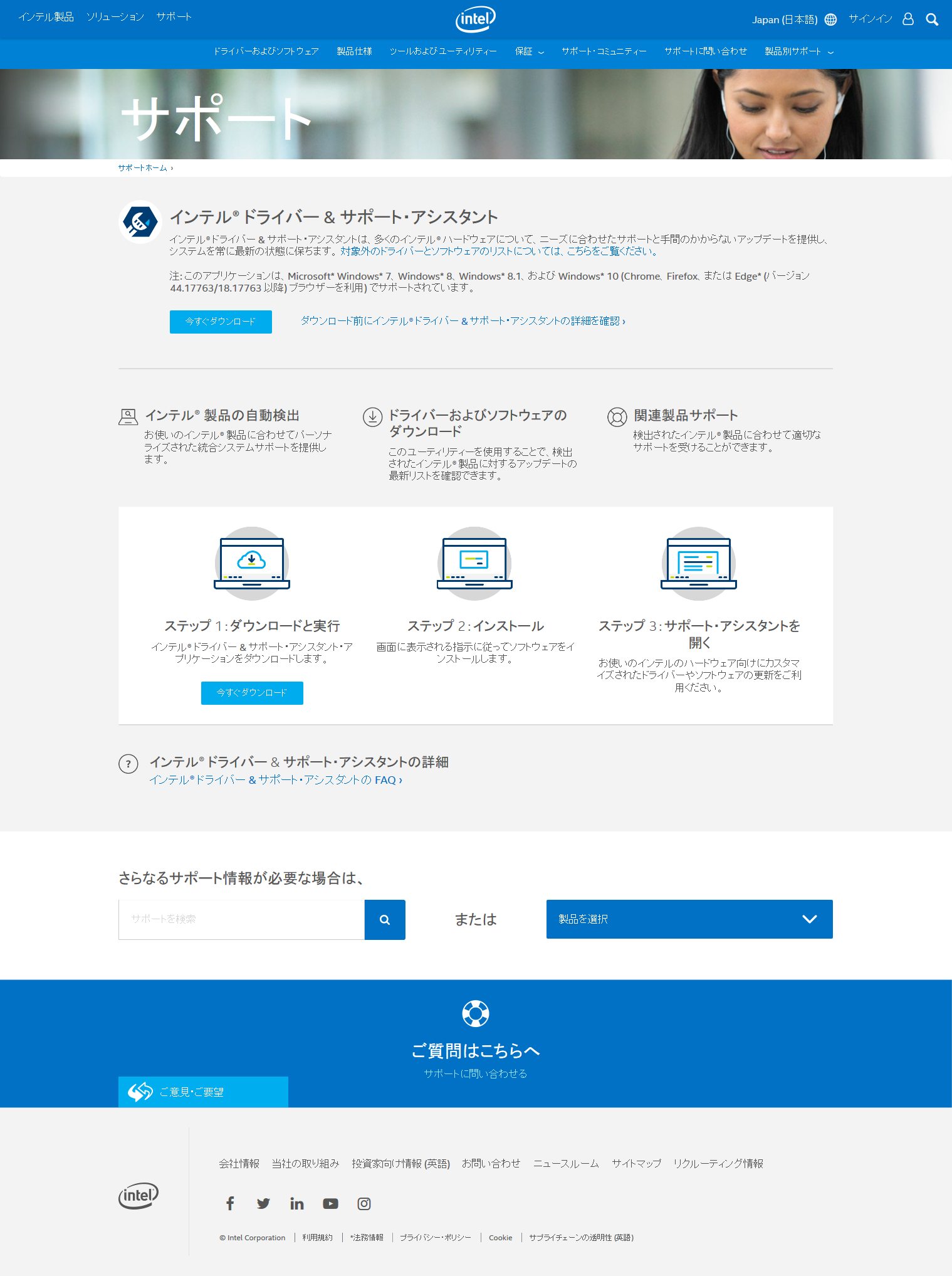Screen dimensions: 952x1276
Task: Click the ご質問はこちらへ heading
Action: [x=476, y=1051]
